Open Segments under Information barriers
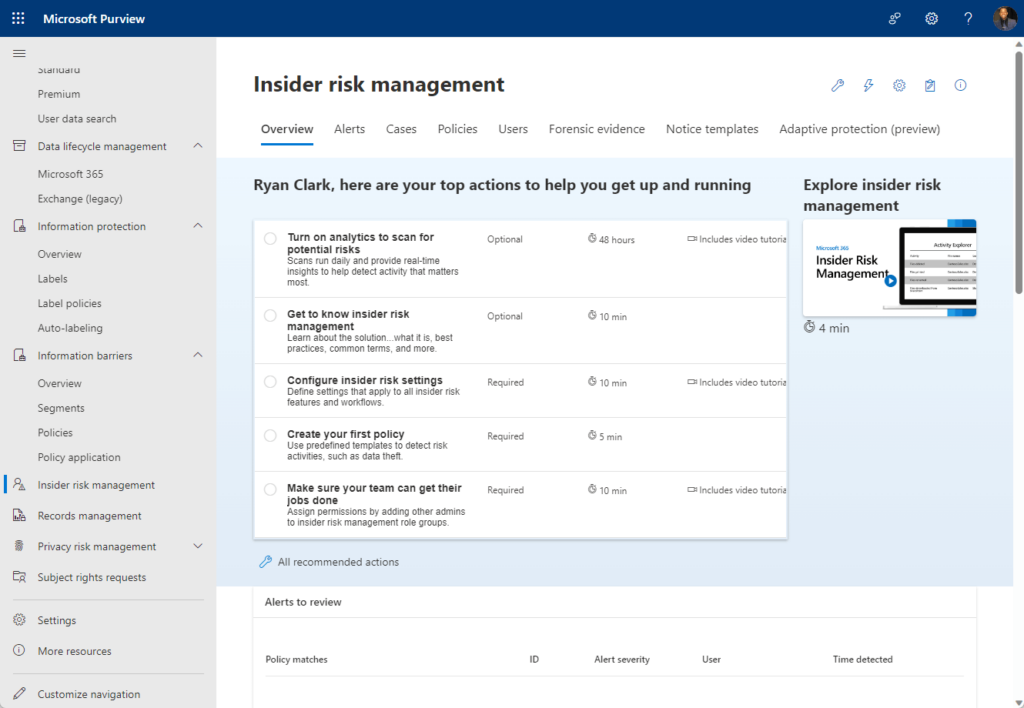The height and width of the screenshot is (708, 1024). coord(61,408)
